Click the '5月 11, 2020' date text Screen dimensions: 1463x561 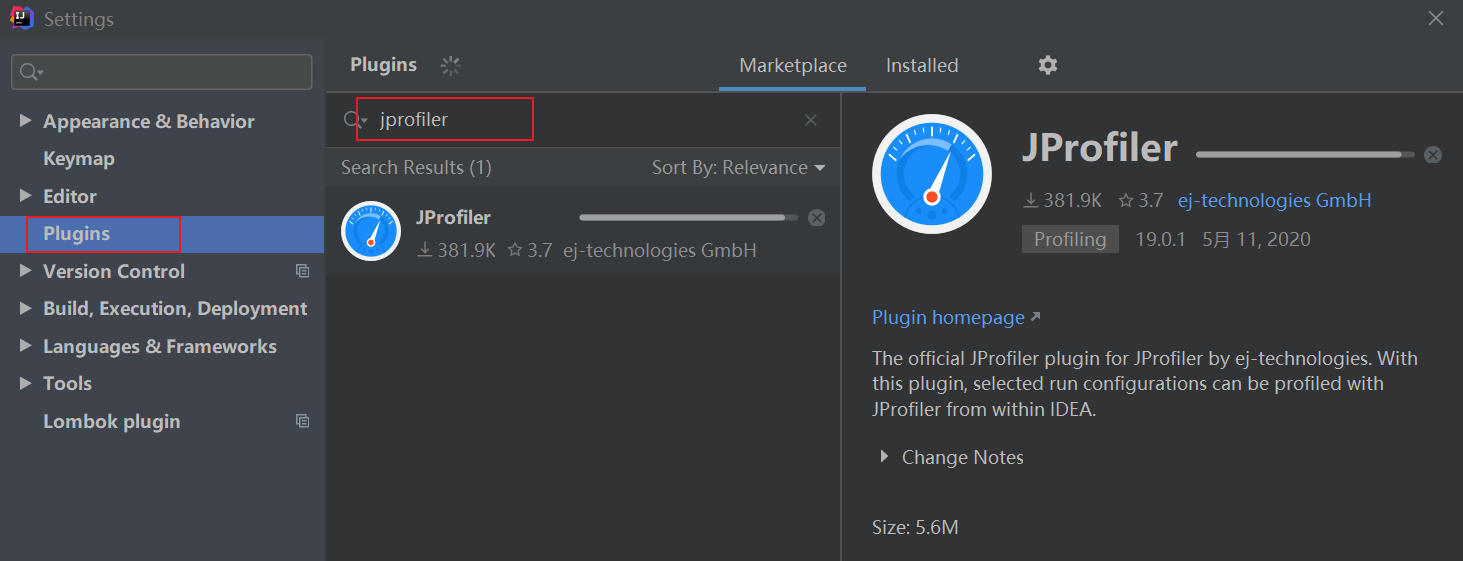point(1256,239)
